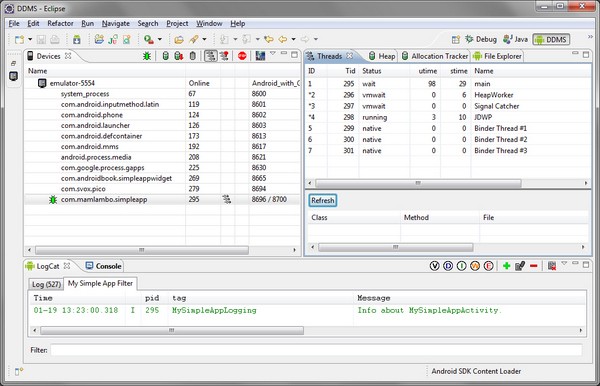Image resolution: width=600 pixels, height=386 pixels.
Task: Click the LogCat Filter input field
Action: tap(316, 350)
